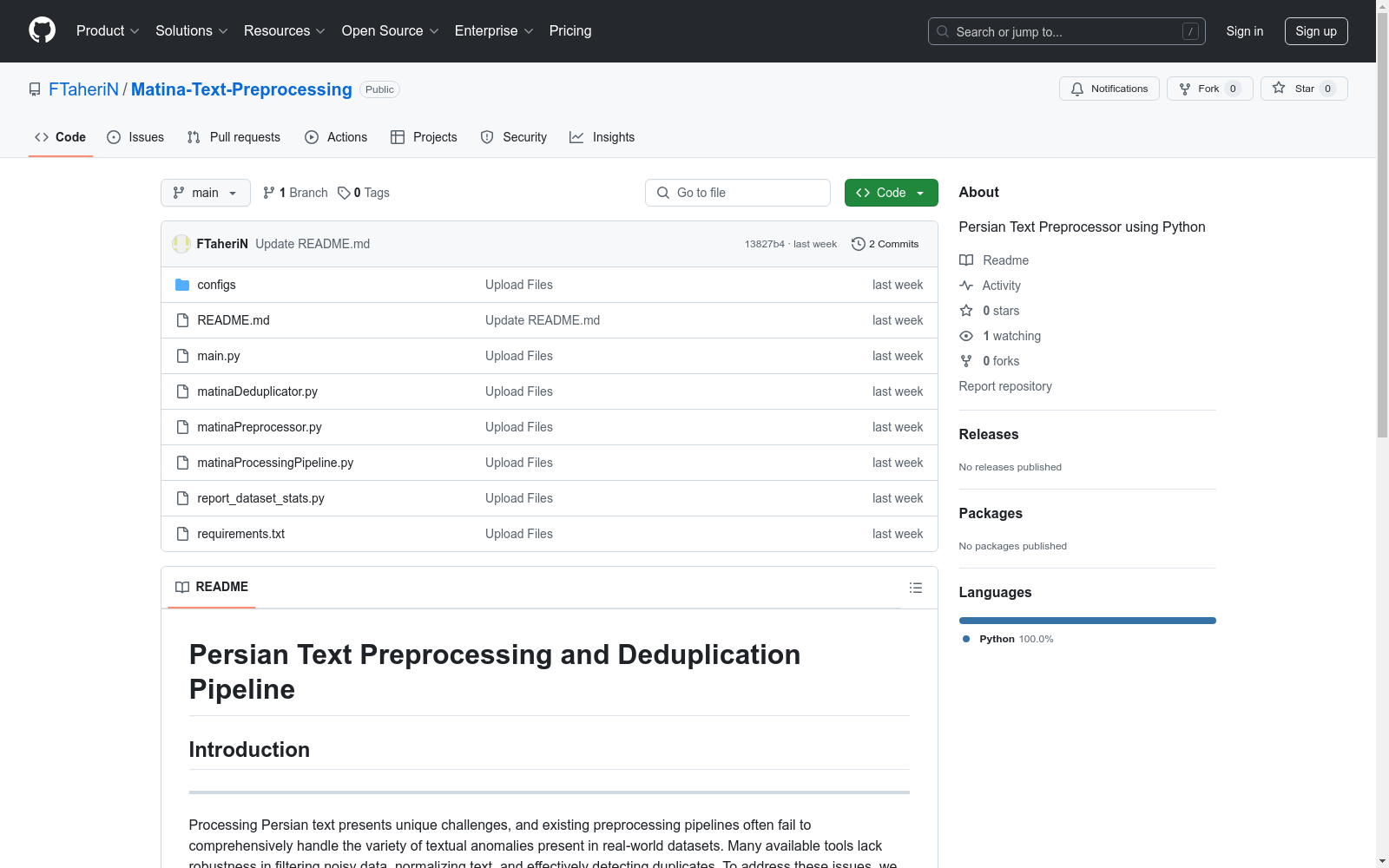Image resolution: width=1389 pixels, height=868 pixels.
Task: Switch to the Projects tab
Action: (x=424, y=137)
